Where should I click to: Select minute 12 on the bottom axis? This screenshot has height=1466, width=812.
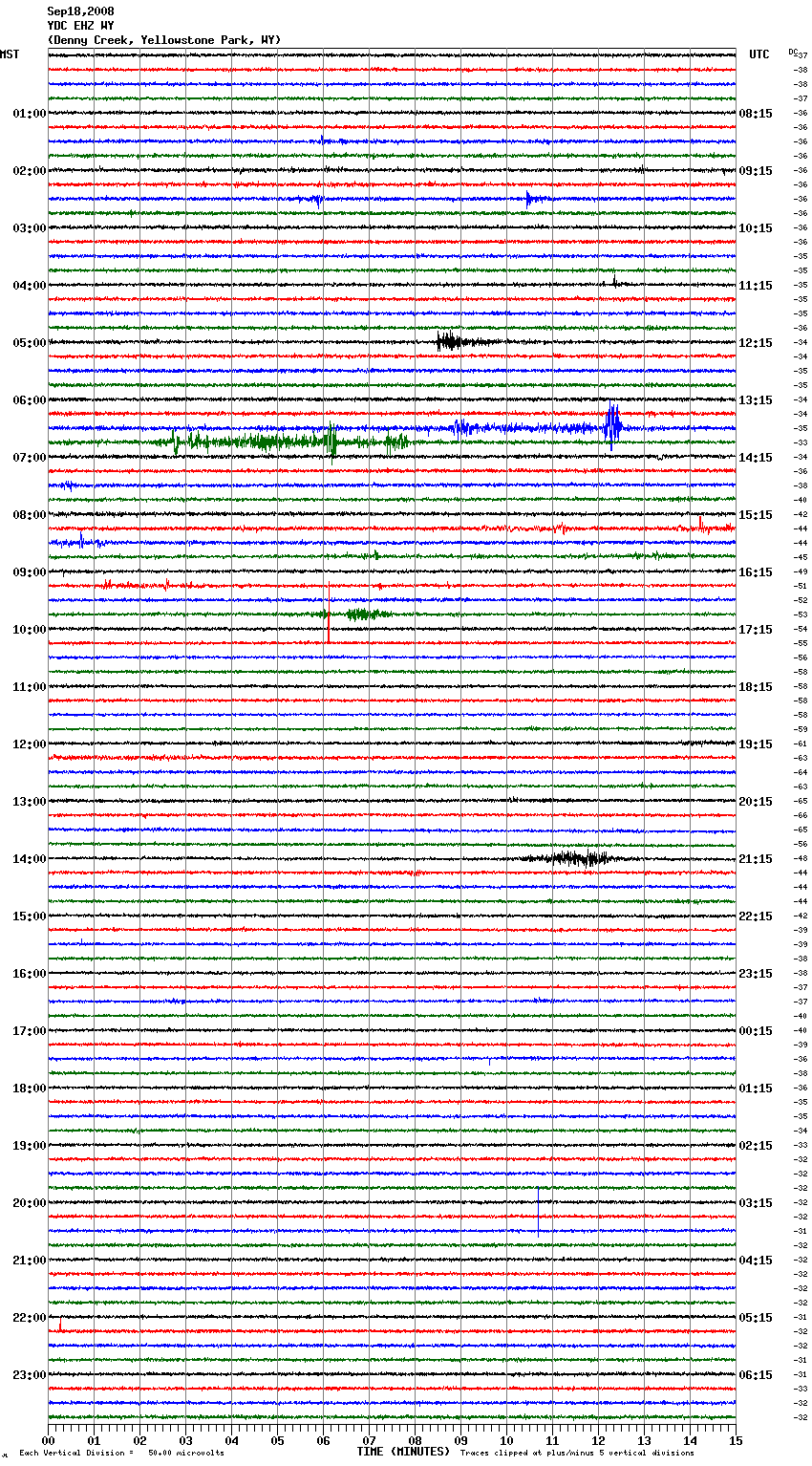coord(599,1440)
